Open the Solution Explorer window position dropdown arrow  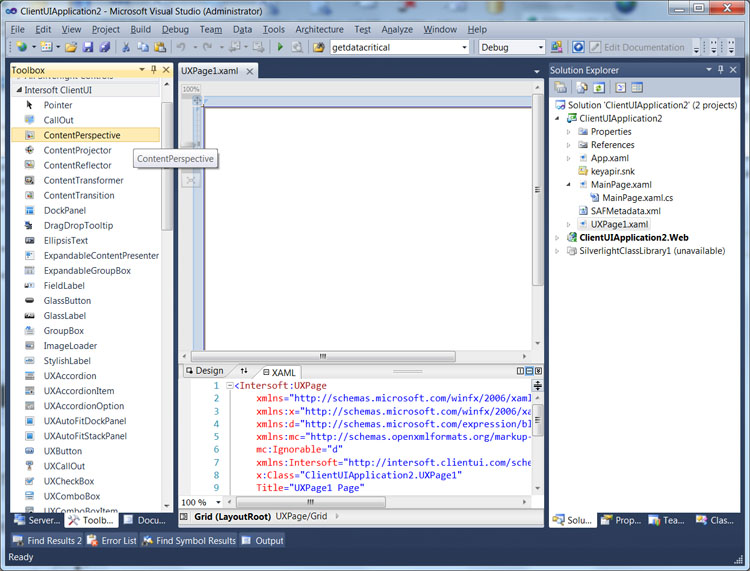coord(709,70)
